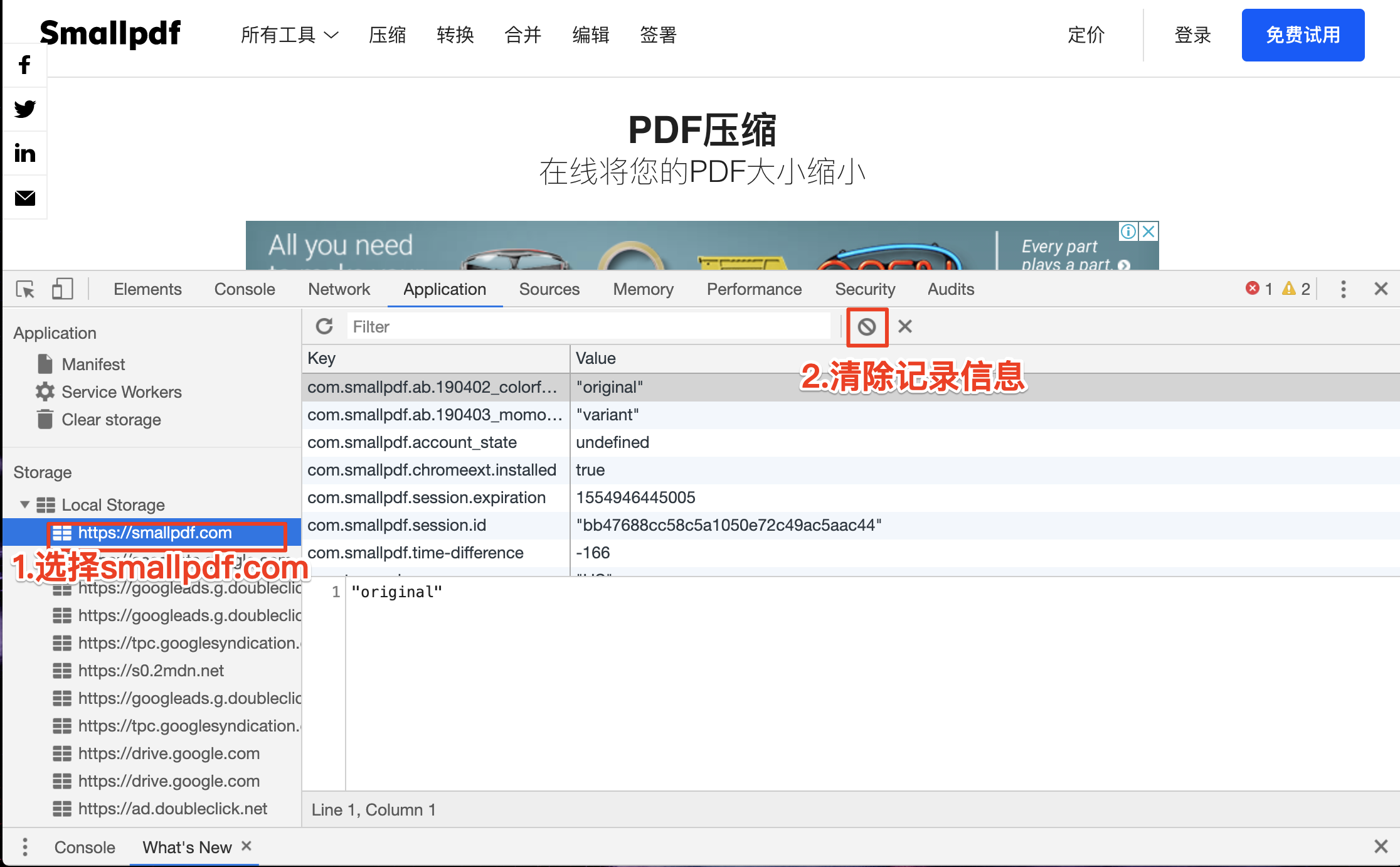Activate the inspect element picker icon
1400x867 pixels.
26,289
